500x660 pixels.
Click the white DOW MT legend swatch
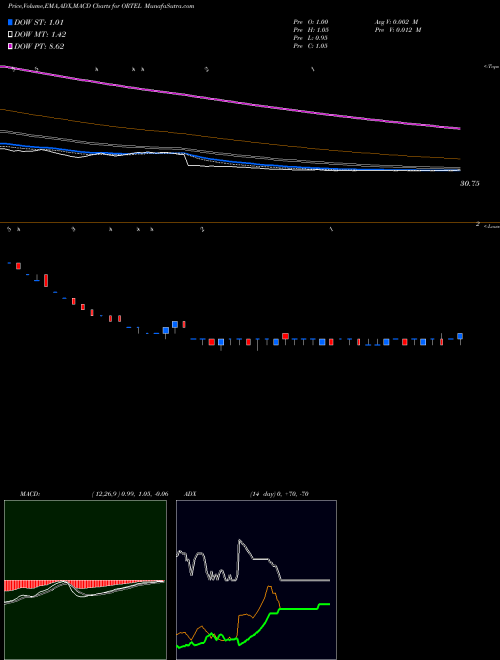point(10,35)
